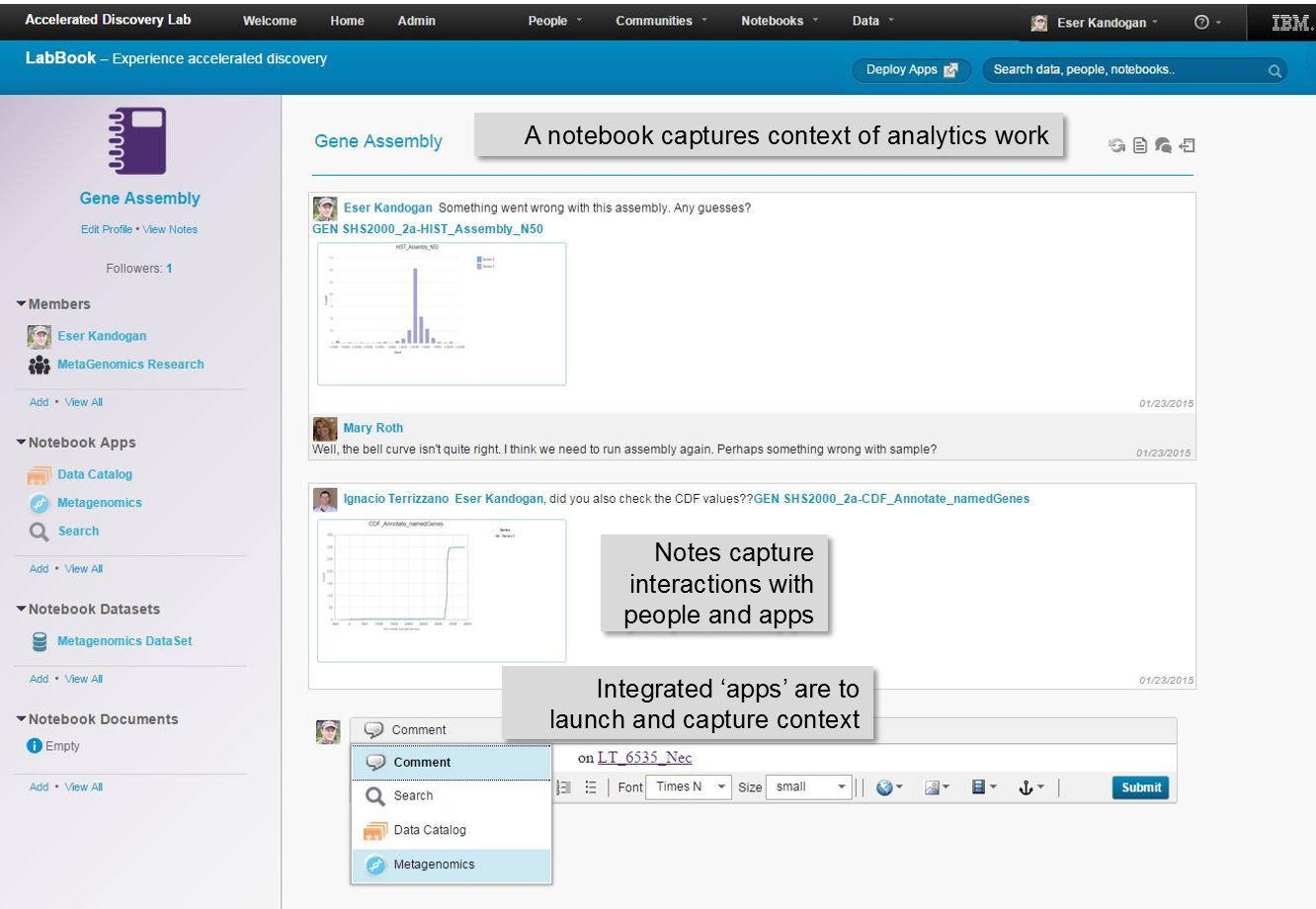
Task: Click the refresh notebook icon
Action: 1116,145
